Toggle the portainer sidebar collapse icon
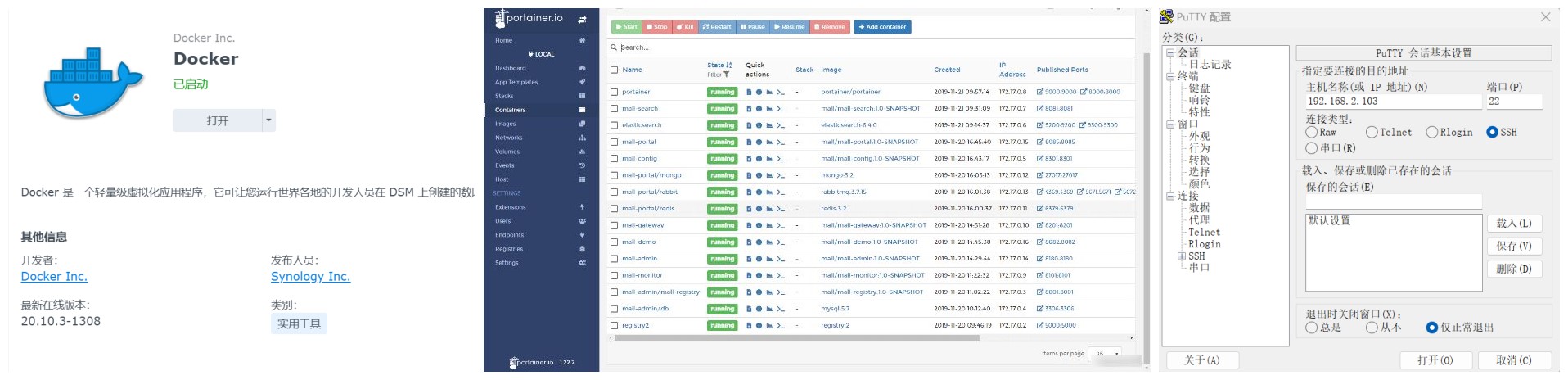 [582, 19]
